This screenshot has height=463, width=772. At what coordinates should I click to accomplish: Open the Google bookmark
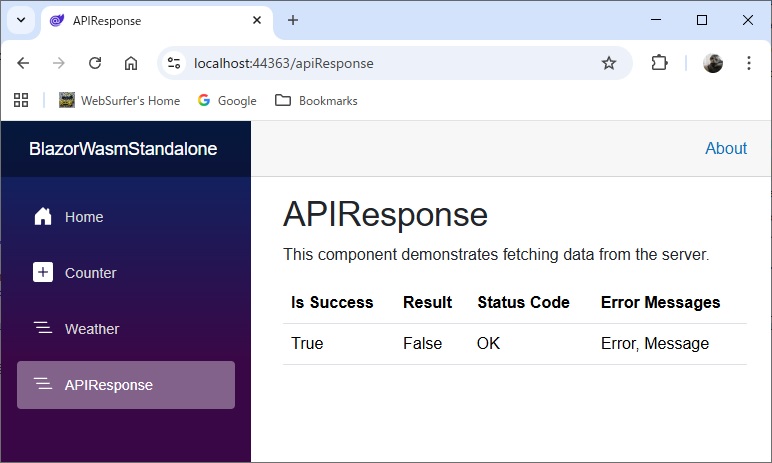click(227, 100)
